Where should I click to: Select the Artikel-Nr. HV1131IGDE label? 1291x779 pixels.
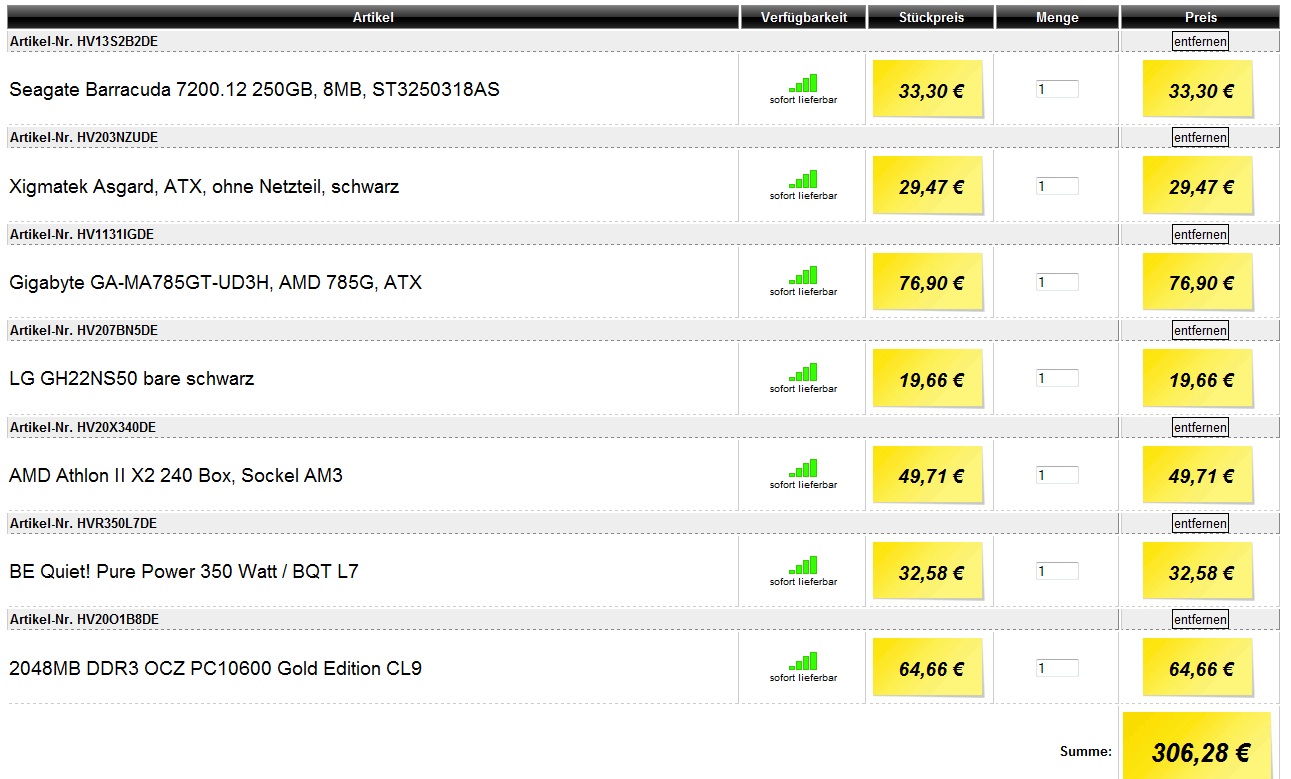(82, 234)
